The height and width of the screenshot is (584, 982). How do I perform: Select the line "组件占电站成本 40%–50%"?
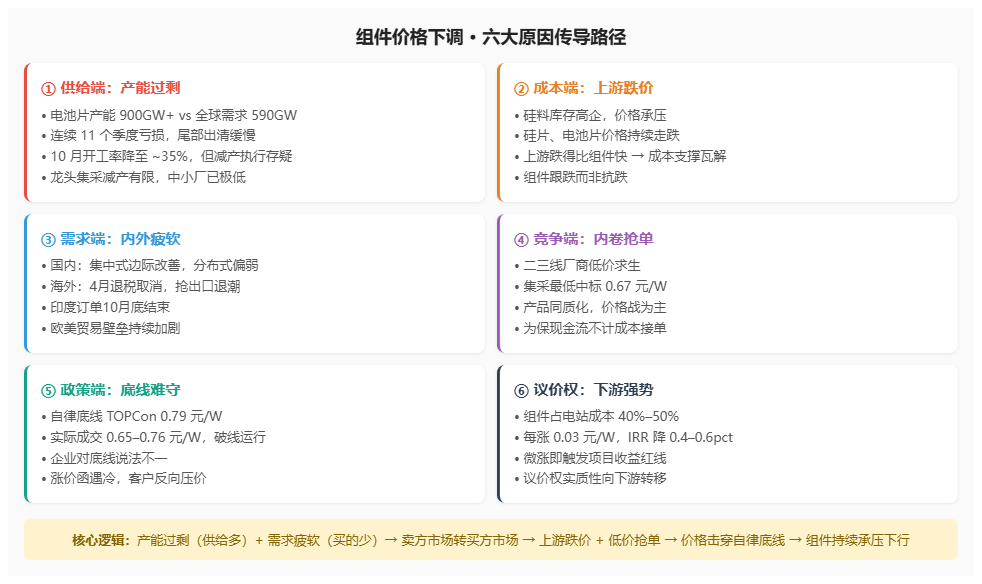coord(596,416)
